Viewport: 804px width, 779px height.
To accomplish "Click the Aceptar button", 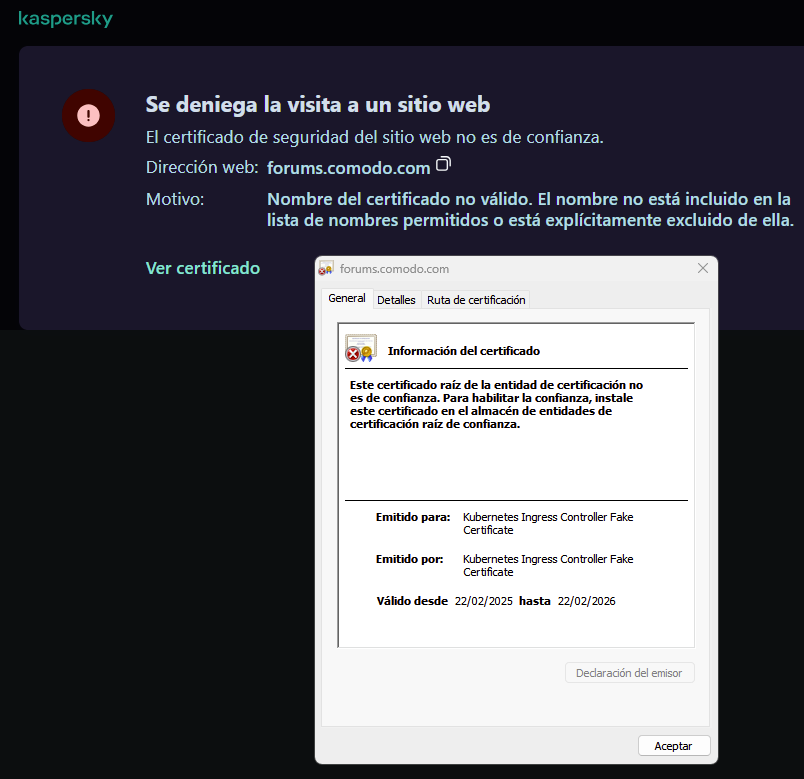I will 674,746.
